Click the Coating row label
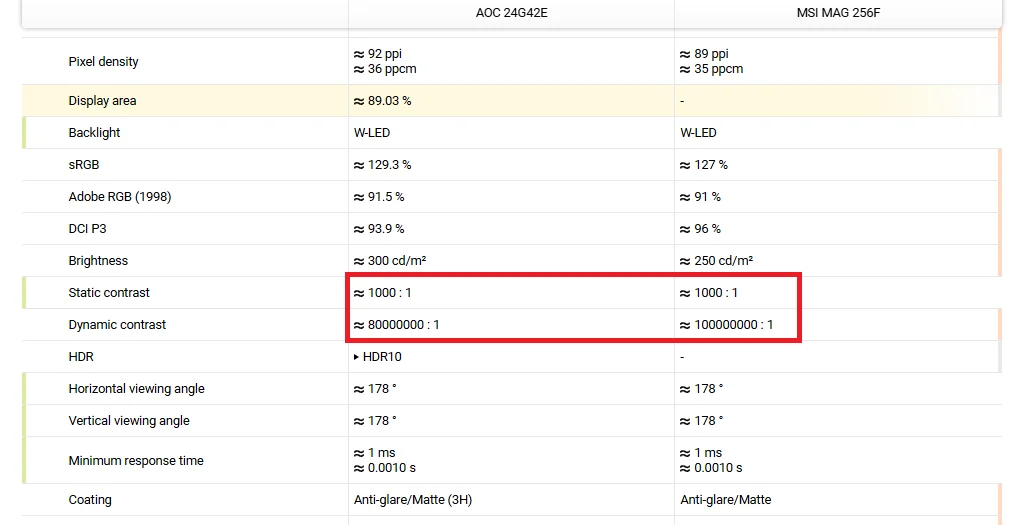Viewport: 1033px width, 525px height. click(90, 500)
